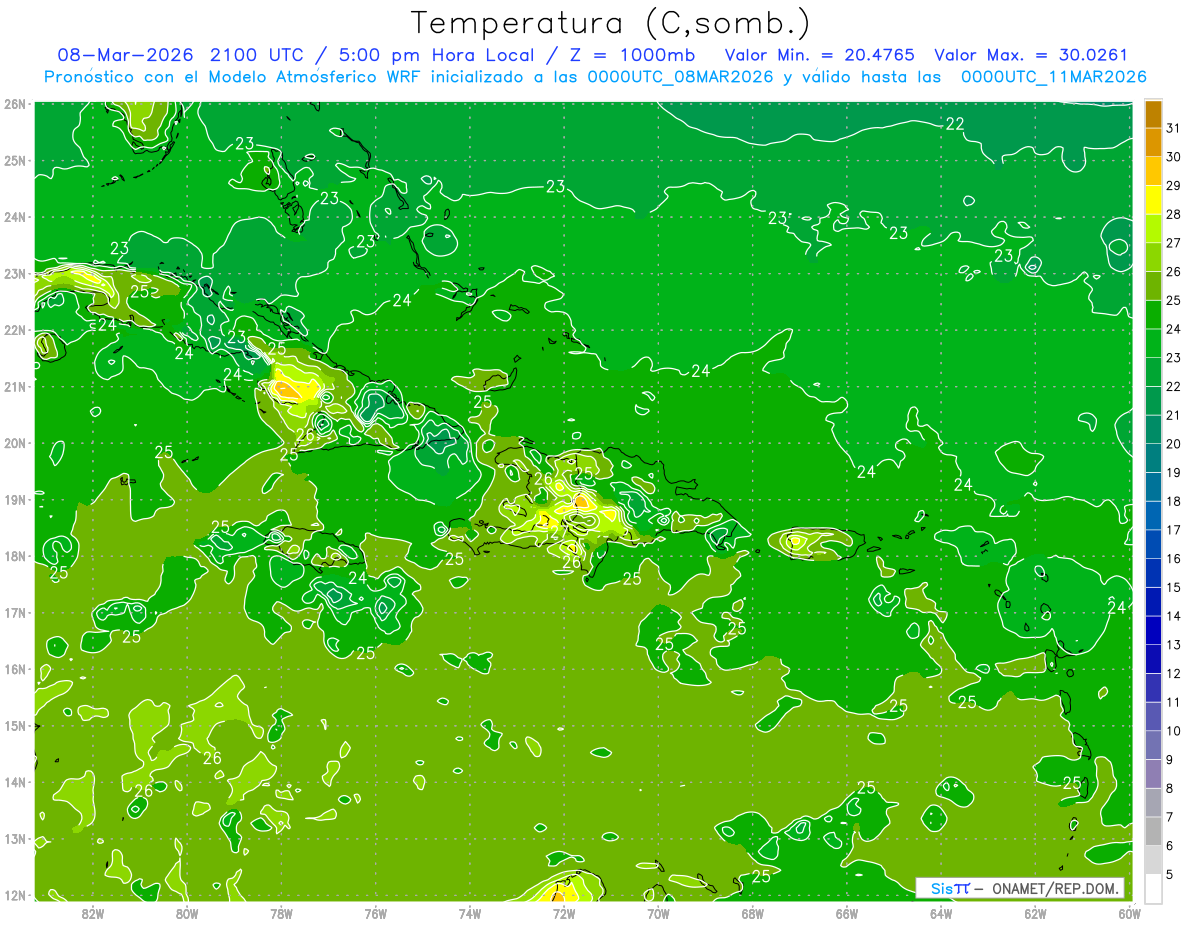1200x927 pixels.
Task: Click the "0000UTC_11MAR2026" valid-until text
Action: (1053, 76)
